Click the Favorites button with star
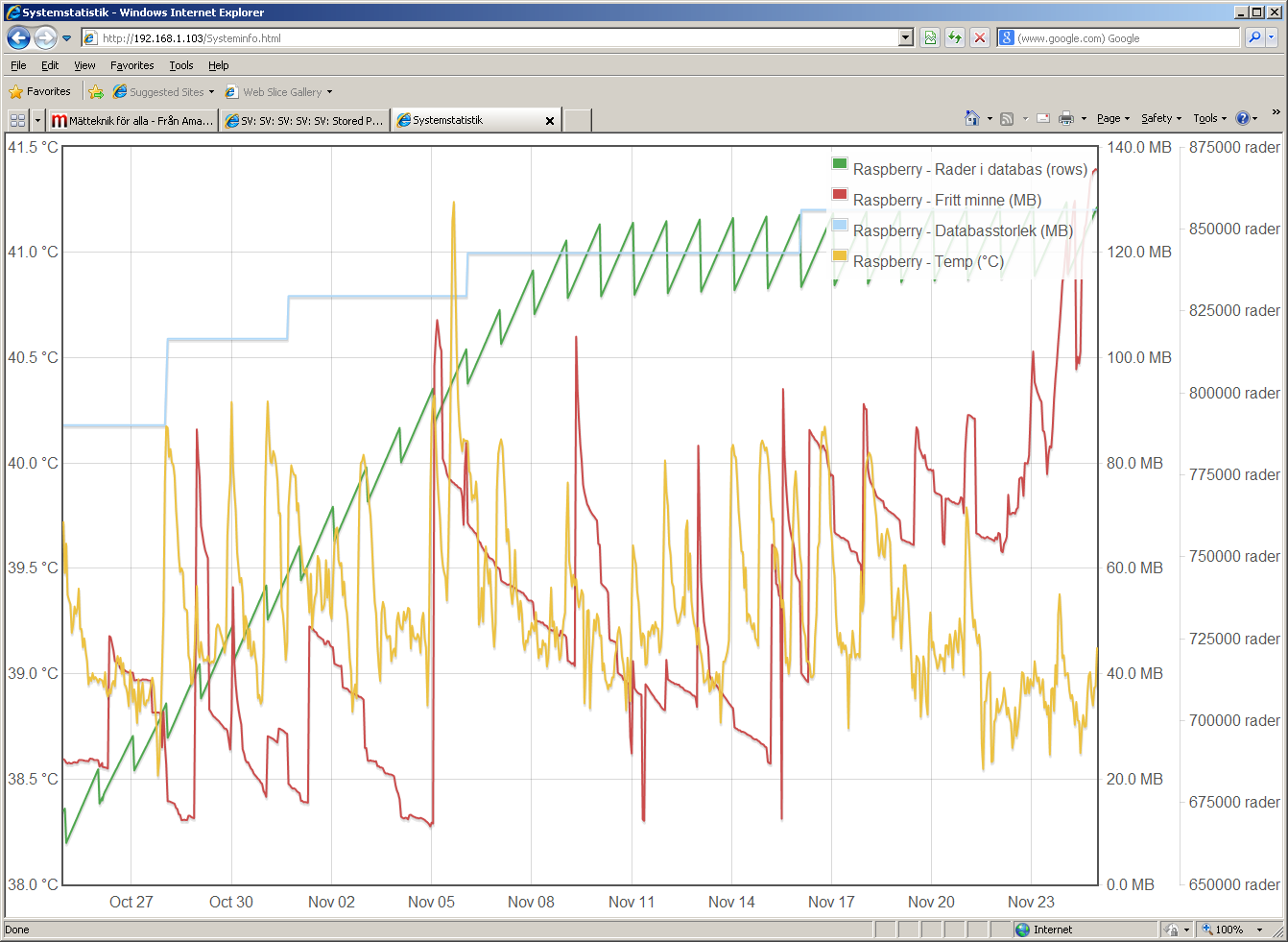This screenshot has height=942, width=1288. point(40,92)
